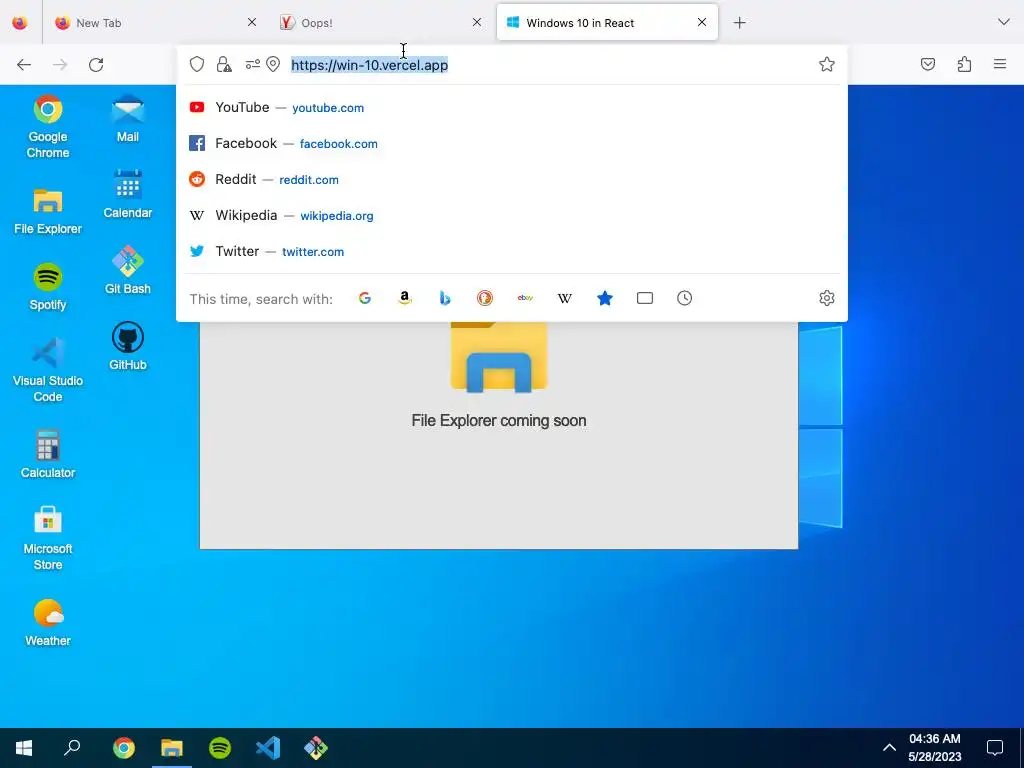This screenshot has height=768, width=1024.
Task: Open the GitHub desktop icon
Action: click(127, 346)
